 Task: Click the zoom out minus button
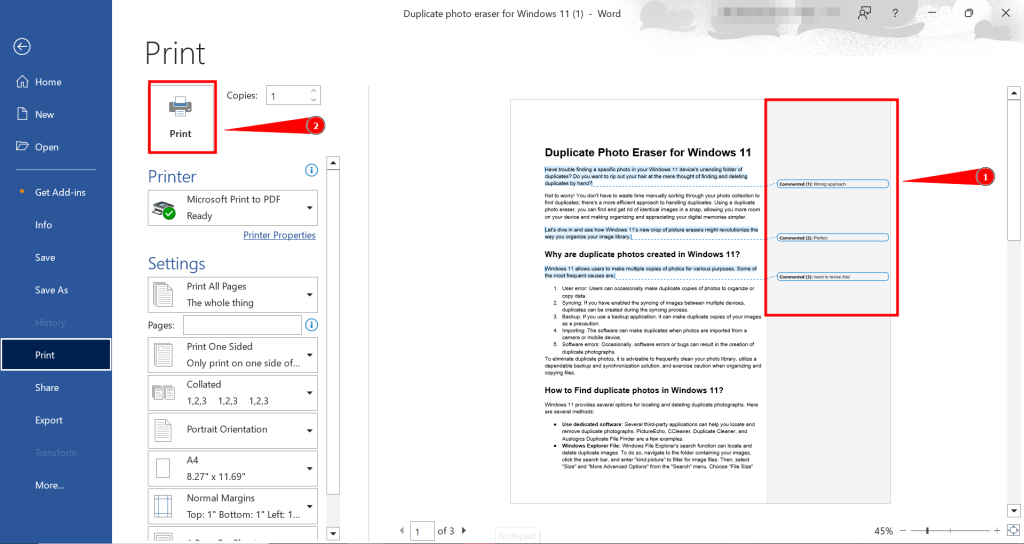point(903,531)
